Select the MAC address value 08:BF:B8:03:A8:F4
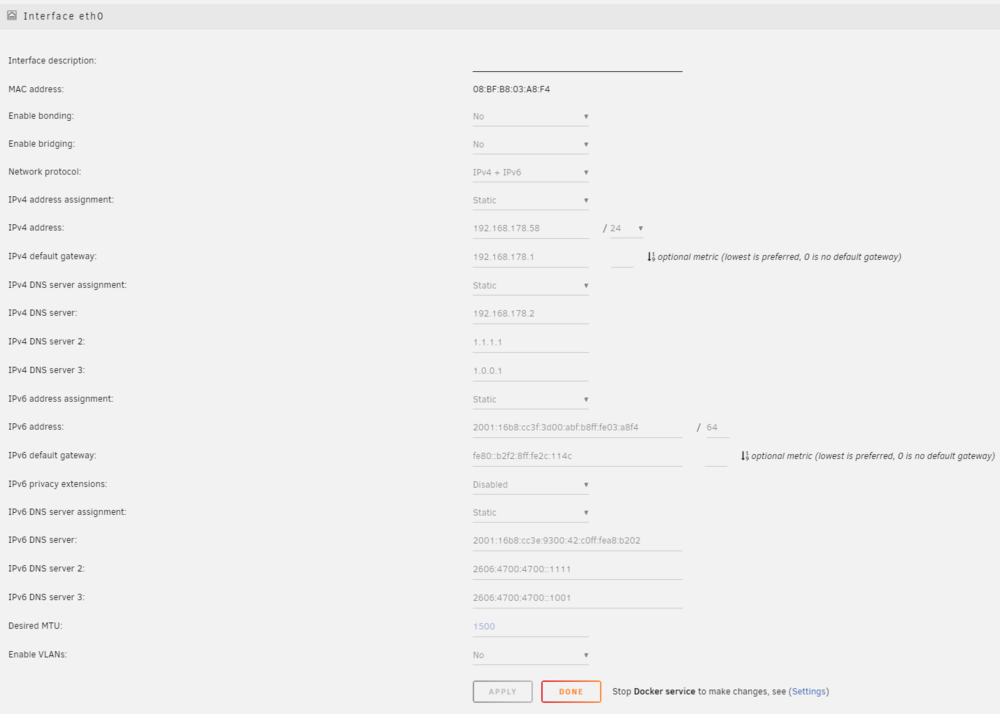 pyautogui.click(x=511, y=89)
